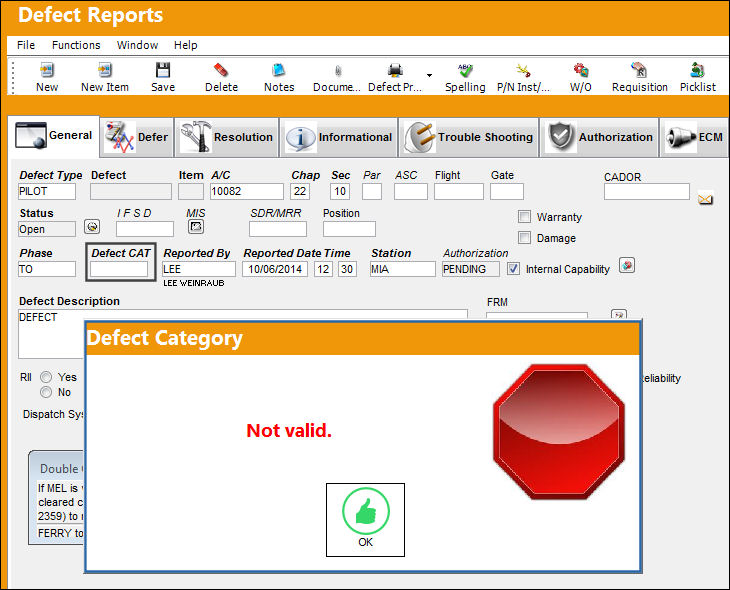Open the W/O toolbar icon
This screenshot has height=590, width=730.
click(581, 70)
